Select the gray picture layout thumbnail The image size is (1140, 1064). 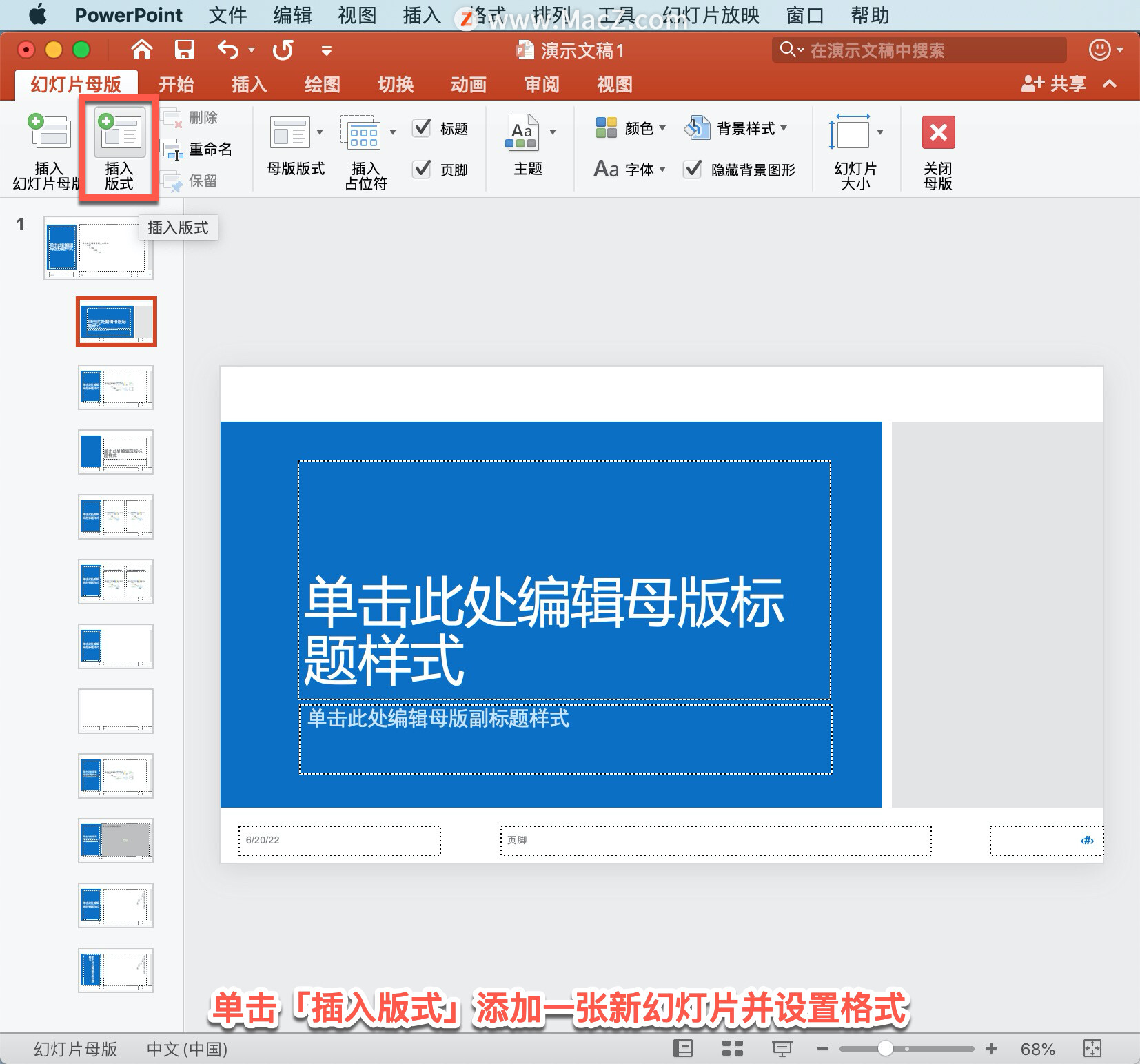[116, 840]
